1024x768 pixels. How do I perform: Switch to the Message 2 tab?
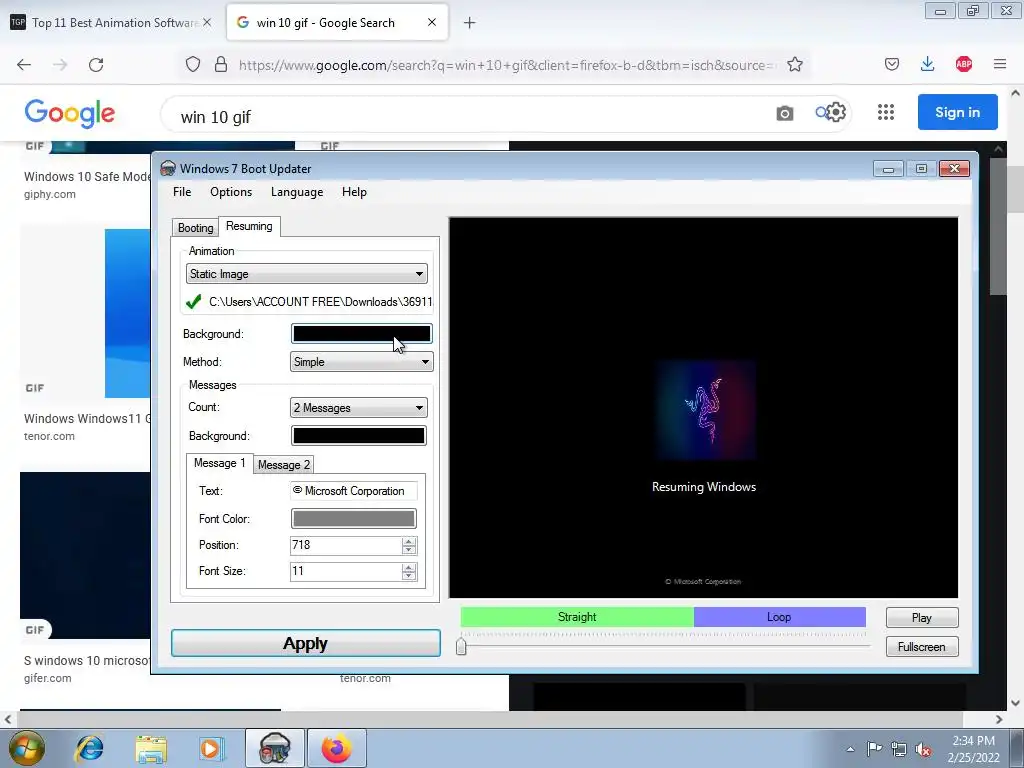[x=283, y=464]
